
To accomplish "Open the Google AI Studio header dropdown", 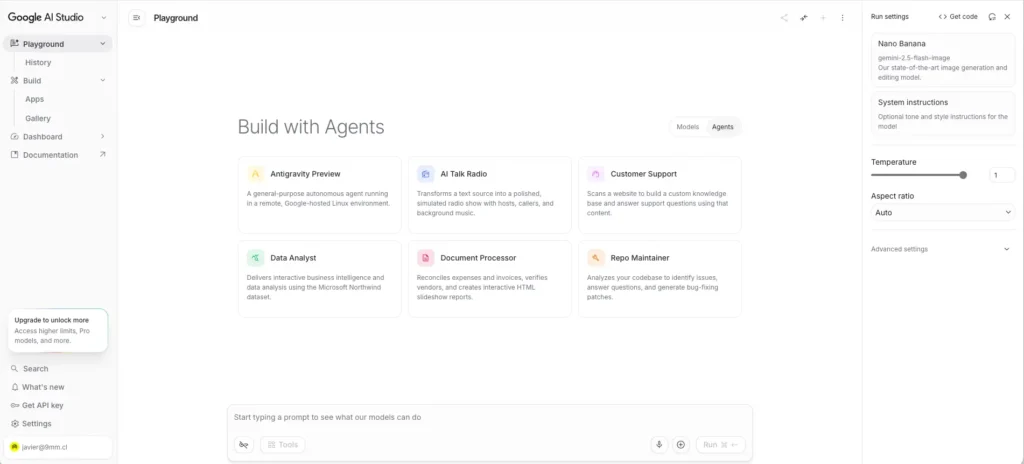I will point(103,18).
